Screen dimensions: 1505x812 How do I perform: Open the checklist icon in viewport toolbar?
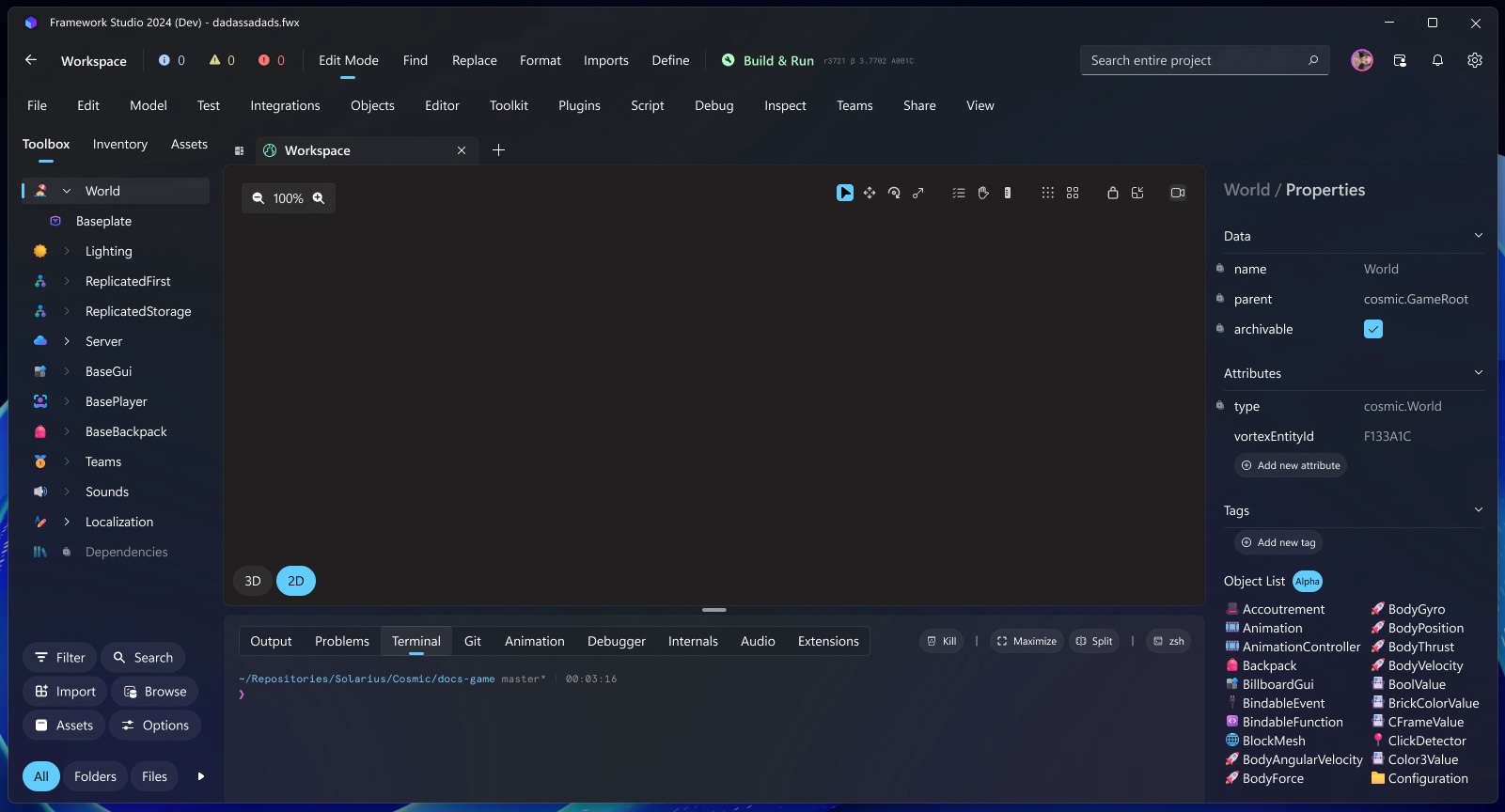959,193
